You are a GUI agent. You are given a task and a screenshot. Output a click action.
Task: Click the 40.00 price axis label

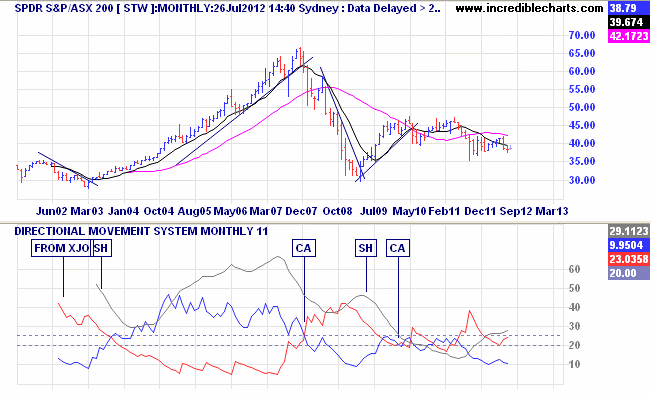coord(582,143)
